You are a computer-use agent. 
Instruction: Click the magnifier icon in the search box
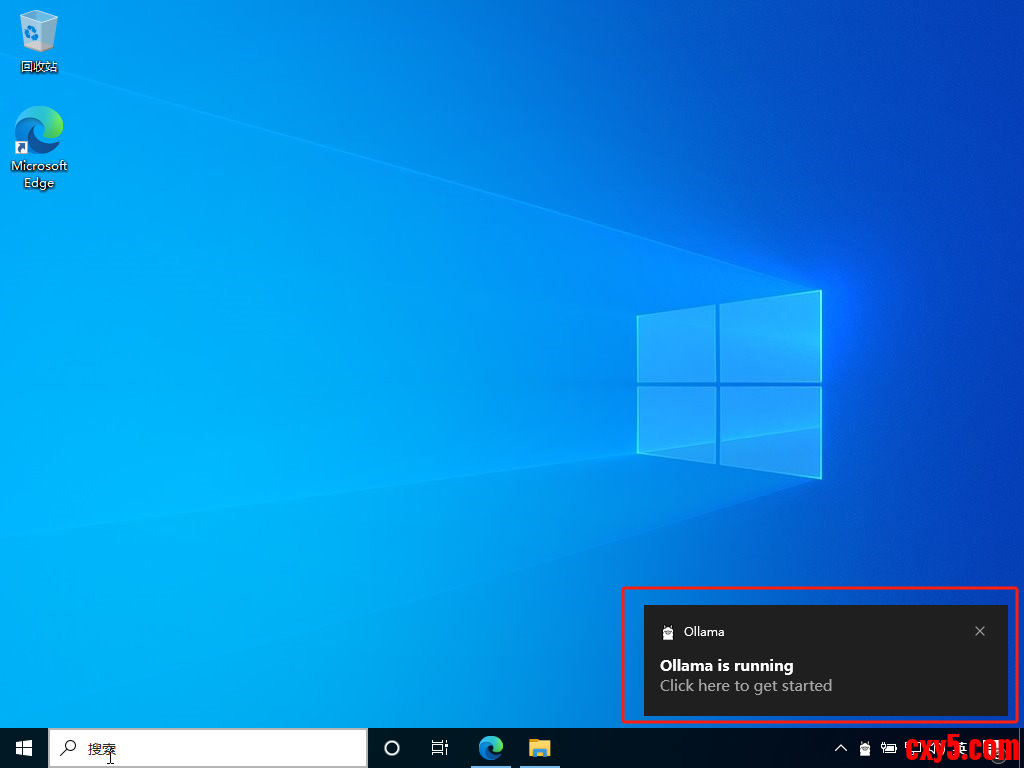pyautogui.click(x=68, y=748)
